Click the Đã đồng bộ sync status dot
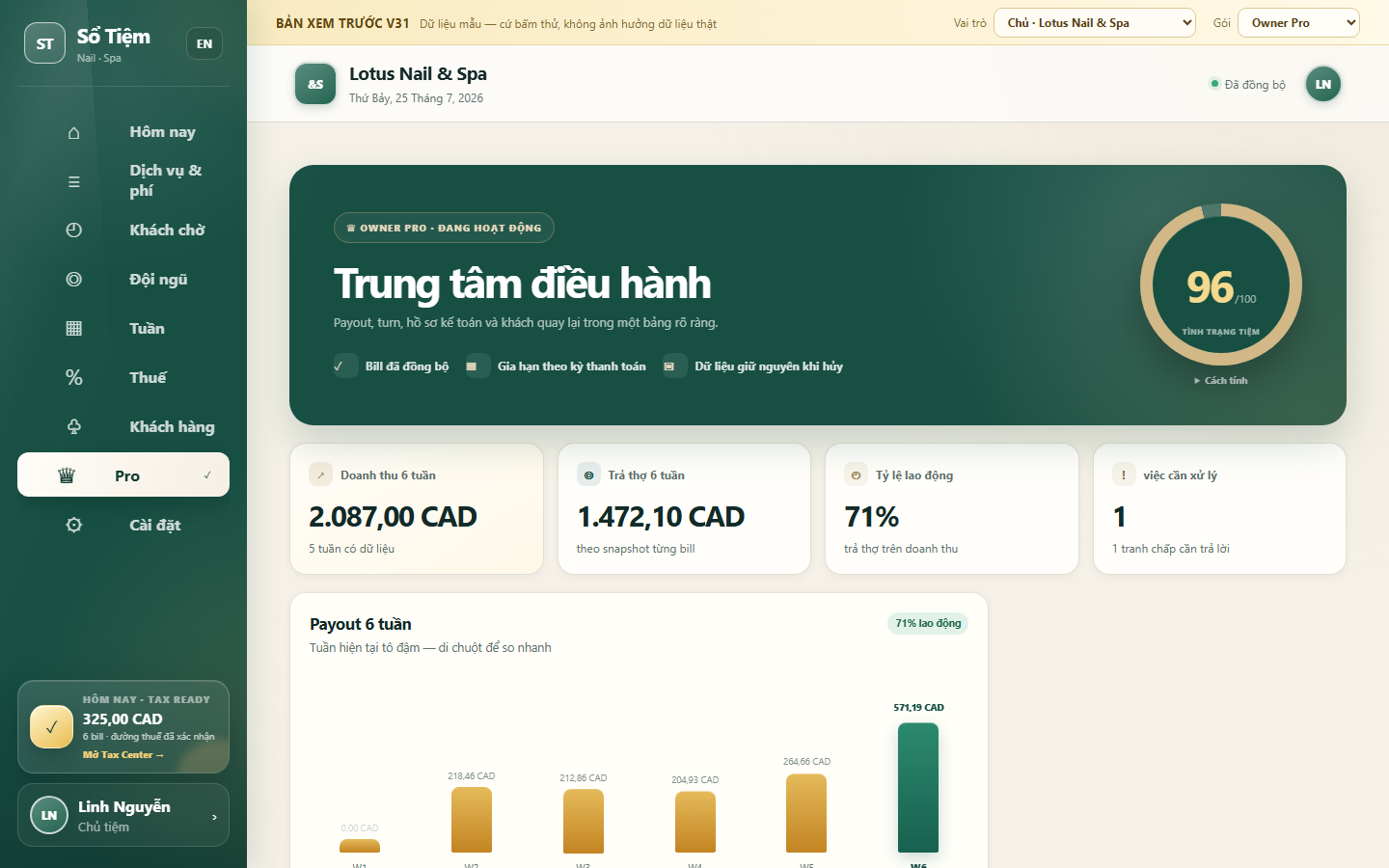 tap(1214, 84)
